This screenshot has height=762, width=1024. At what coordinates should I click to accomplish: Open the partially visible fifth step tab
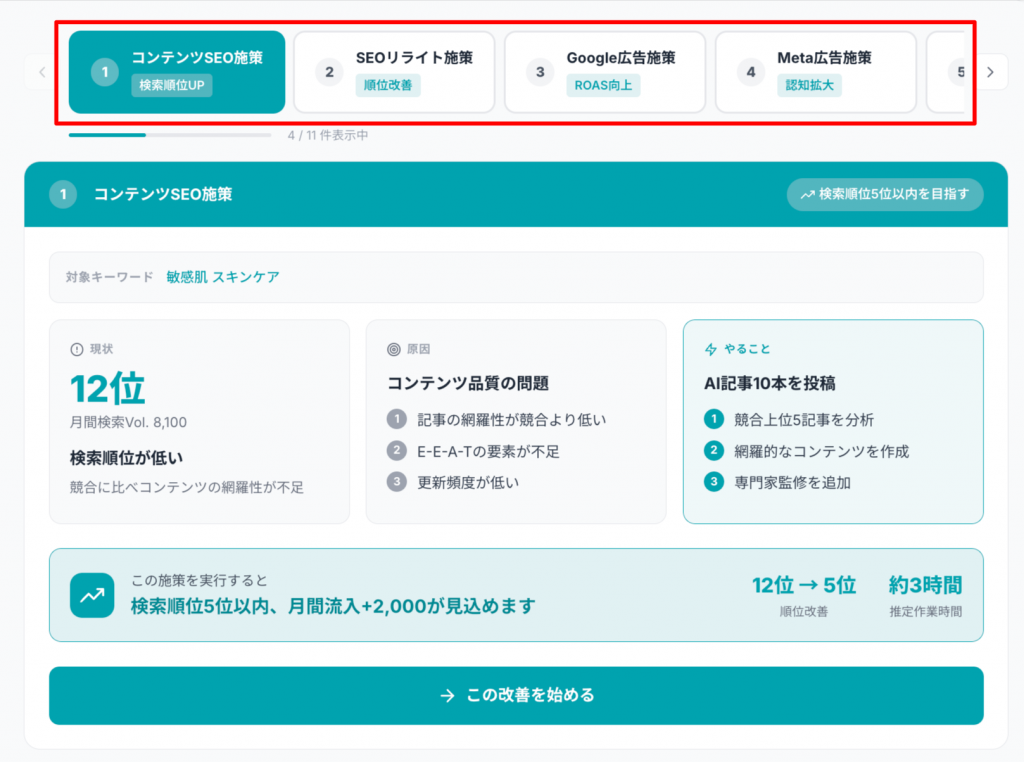[x=948, y=72]
